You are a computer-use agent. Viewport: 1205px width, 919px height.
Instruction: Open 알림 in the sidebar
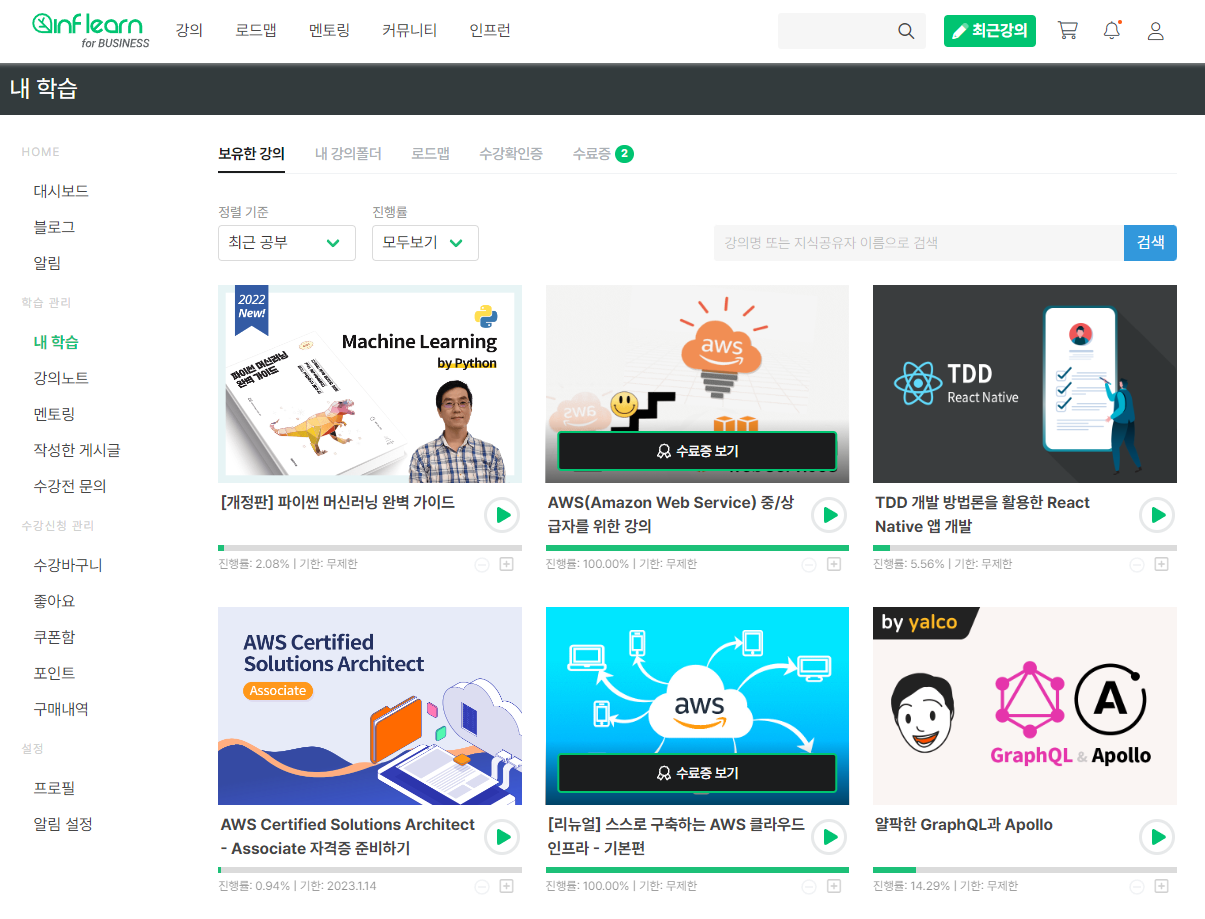click(x=47, y=263)
